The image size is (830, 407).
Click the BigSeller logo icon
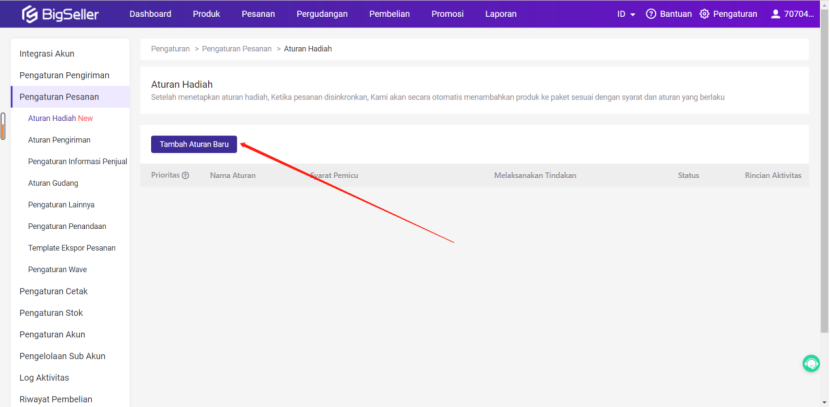click(x=29, y=14)
